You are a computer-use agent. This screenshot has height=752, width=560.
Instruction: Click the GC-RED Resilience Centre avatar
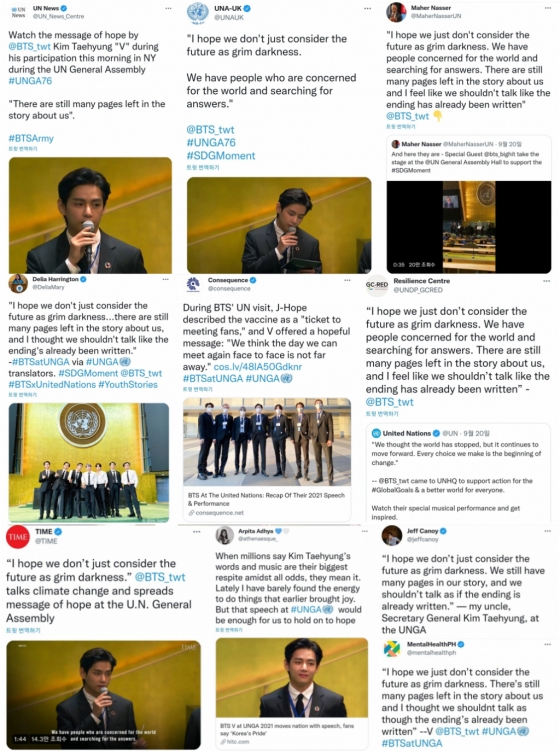pos(377,285)
